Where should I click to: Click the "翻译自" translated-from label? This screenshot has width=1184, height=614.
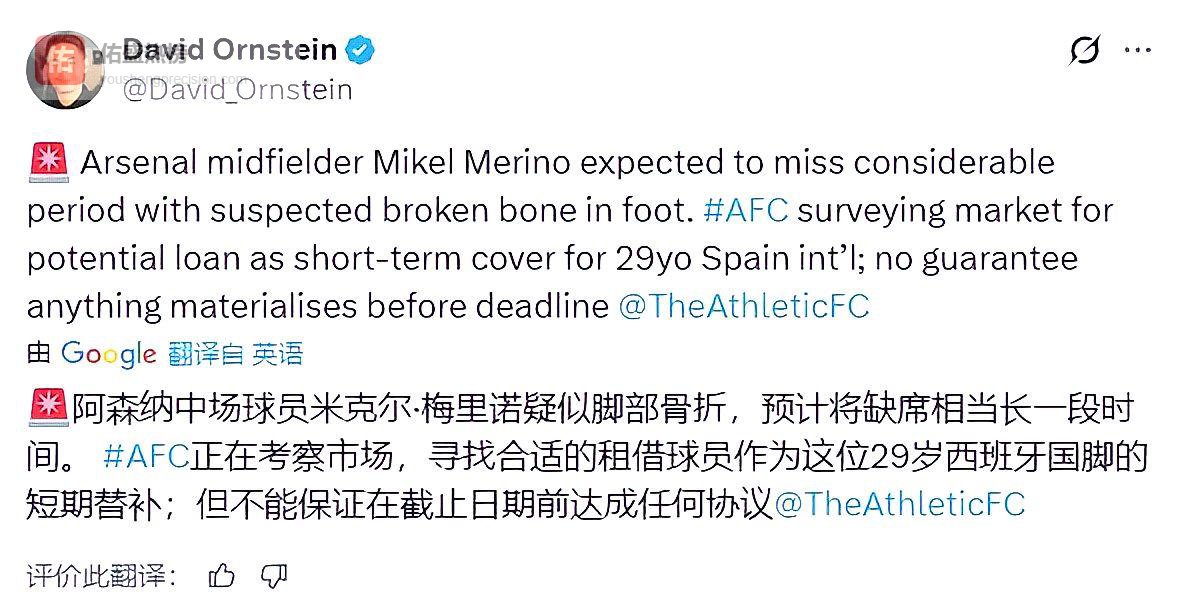click(x=205, y=353)
